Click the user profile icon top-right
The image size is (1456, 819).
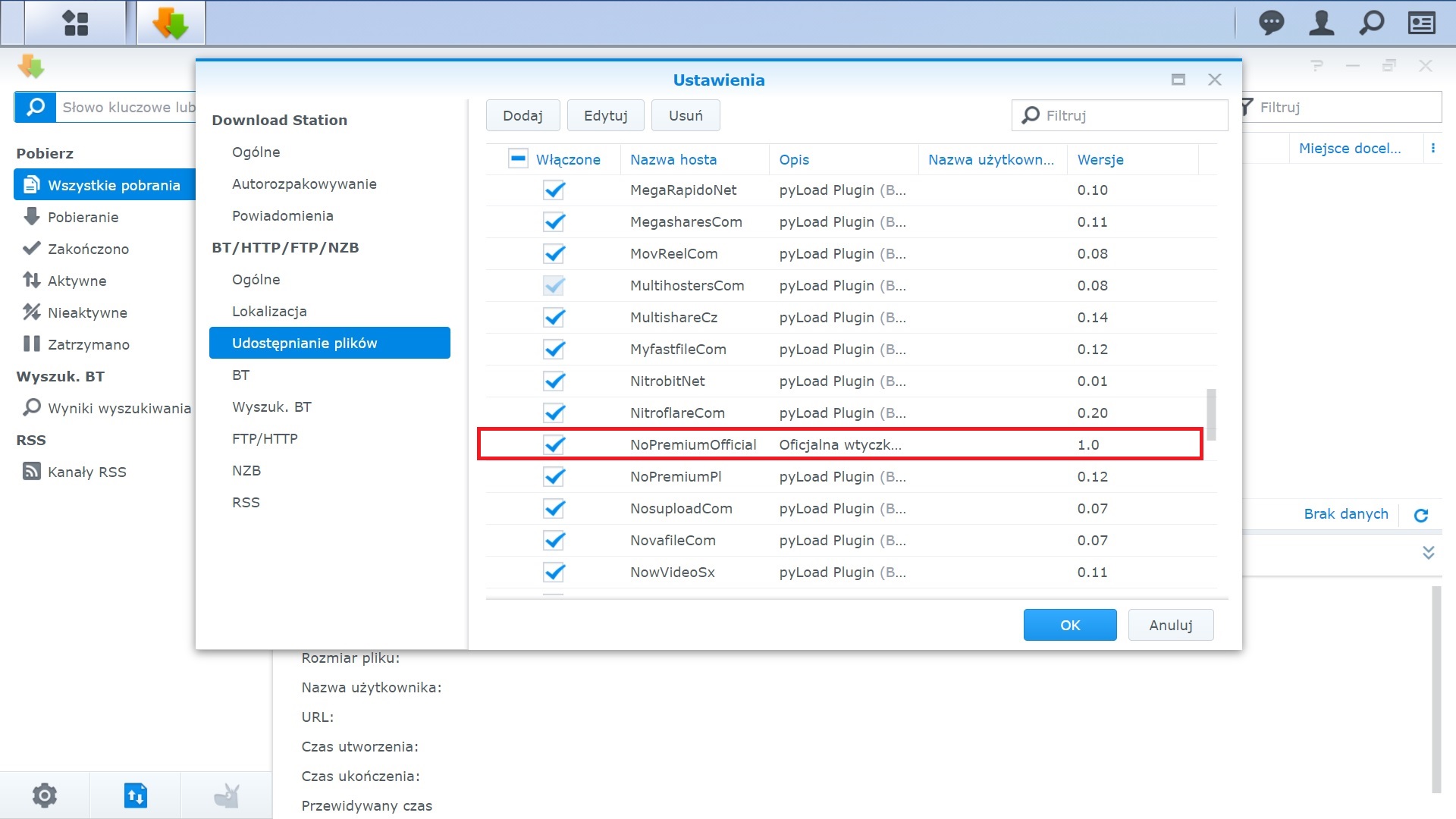tap(1323, 23)
